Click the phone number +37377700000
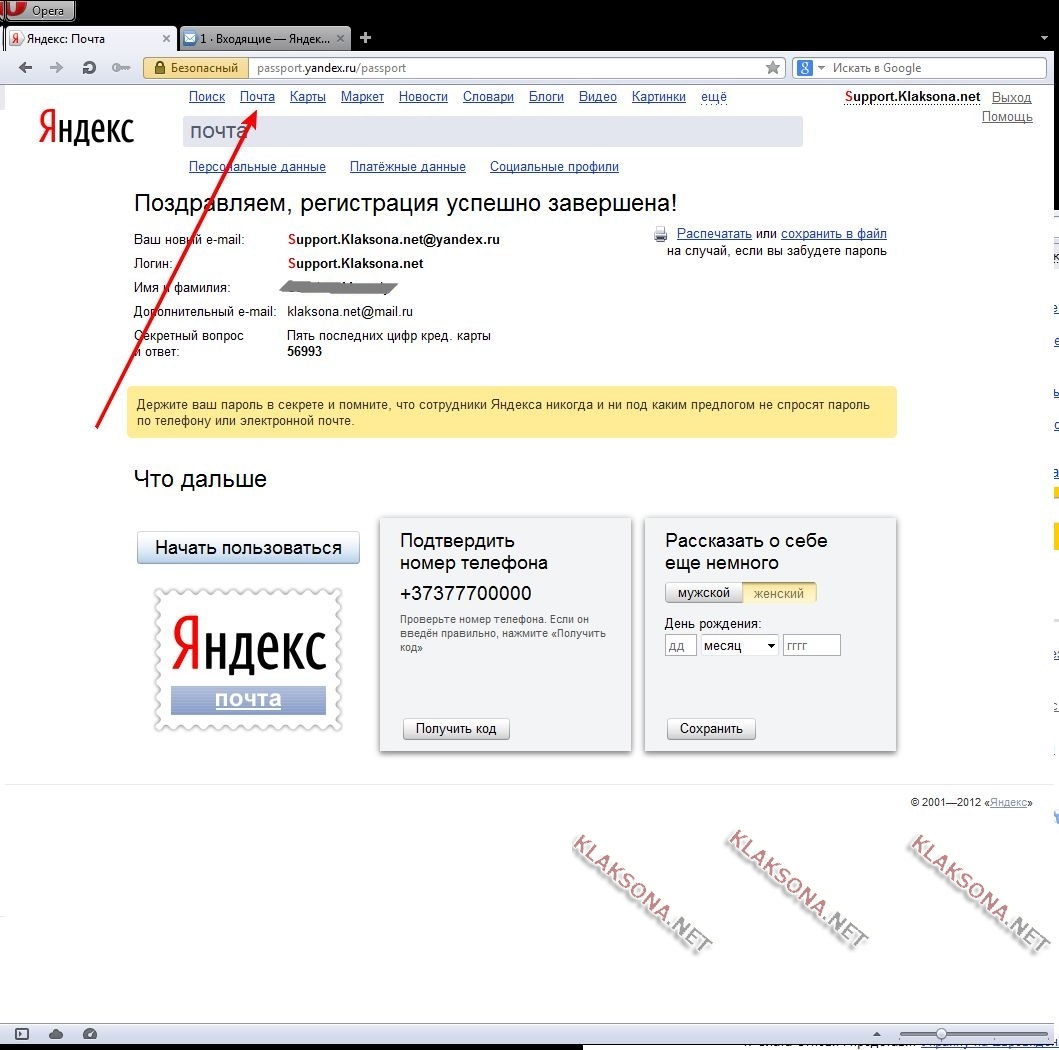 (x=465, y=593)
